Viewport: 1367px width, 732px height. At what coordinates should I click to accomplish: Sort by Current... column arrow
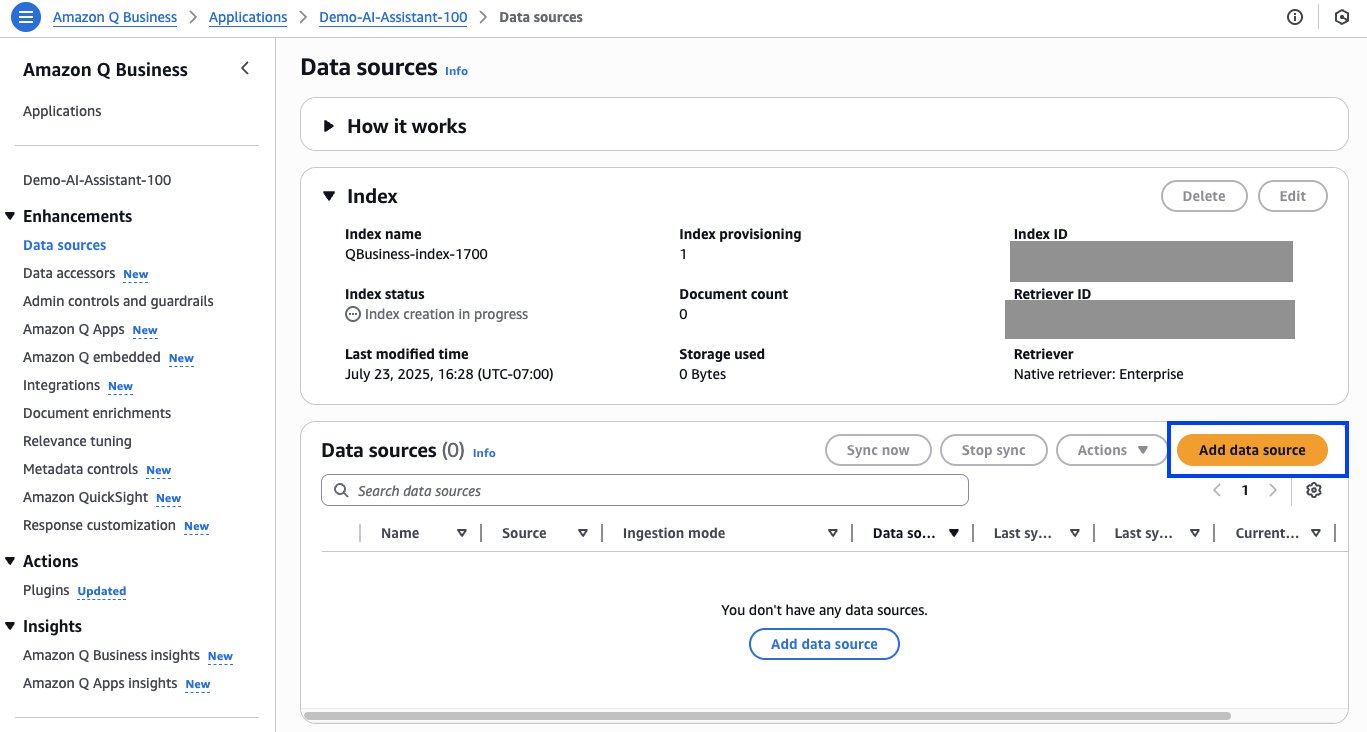[x=1316, y=533]
